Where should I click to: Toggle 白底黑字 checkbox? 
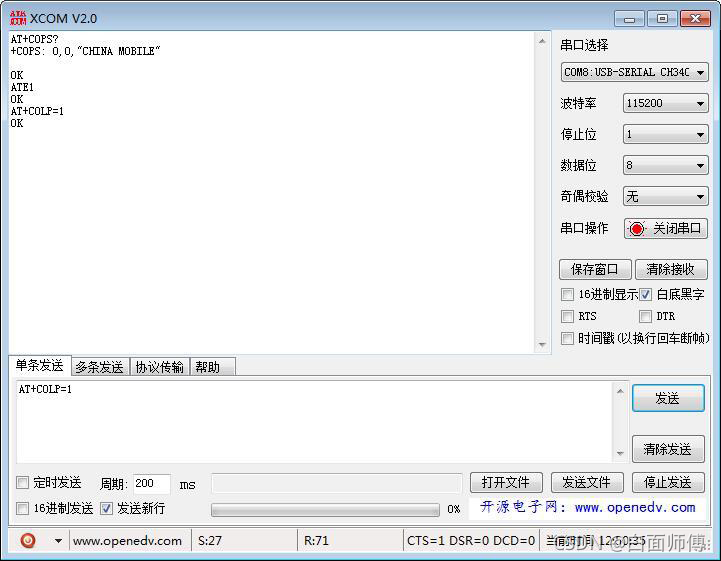pos(645,294)
